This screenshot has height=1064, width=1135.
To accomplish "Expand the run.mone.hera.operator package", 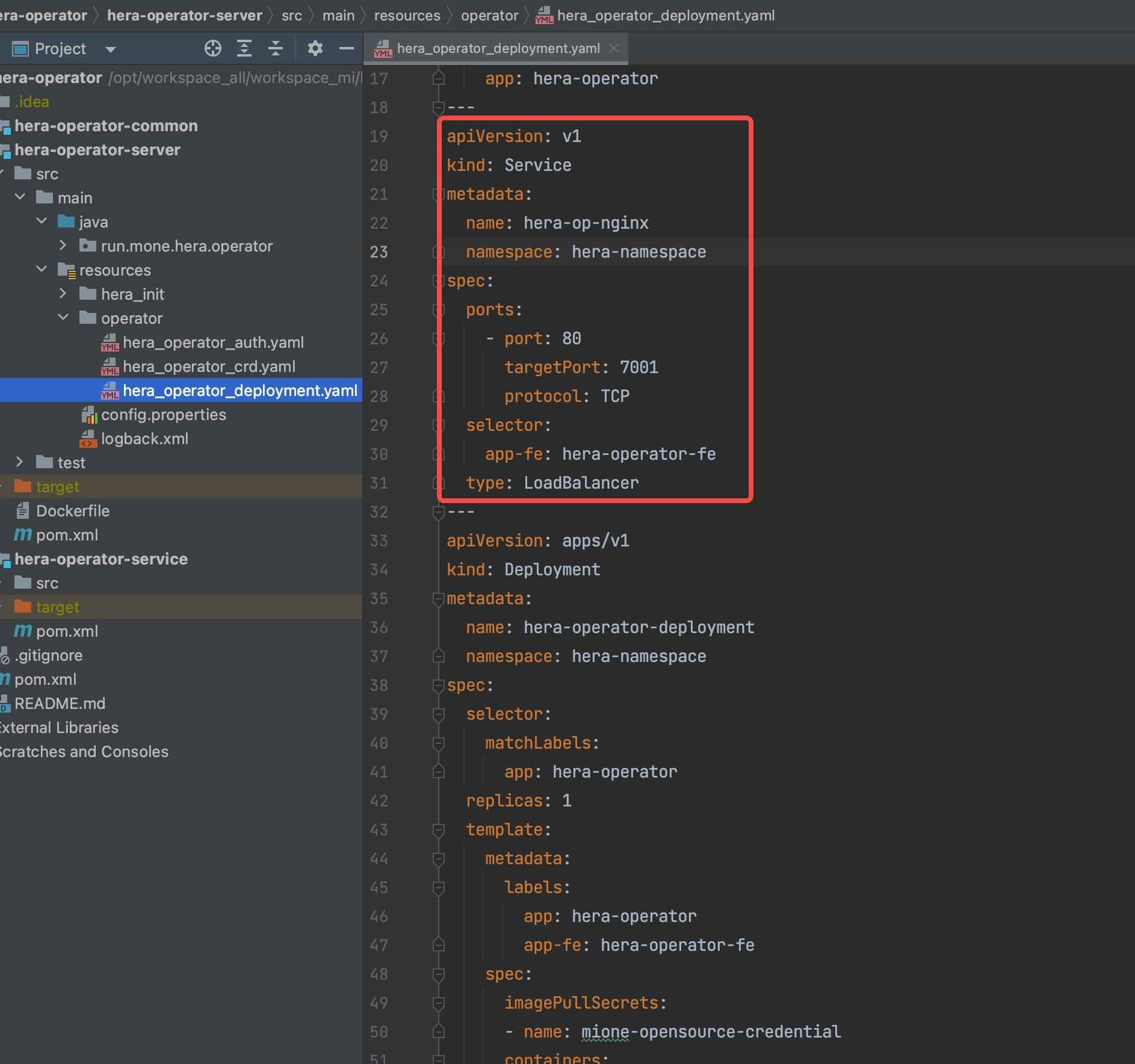I will tap(63, 245).
